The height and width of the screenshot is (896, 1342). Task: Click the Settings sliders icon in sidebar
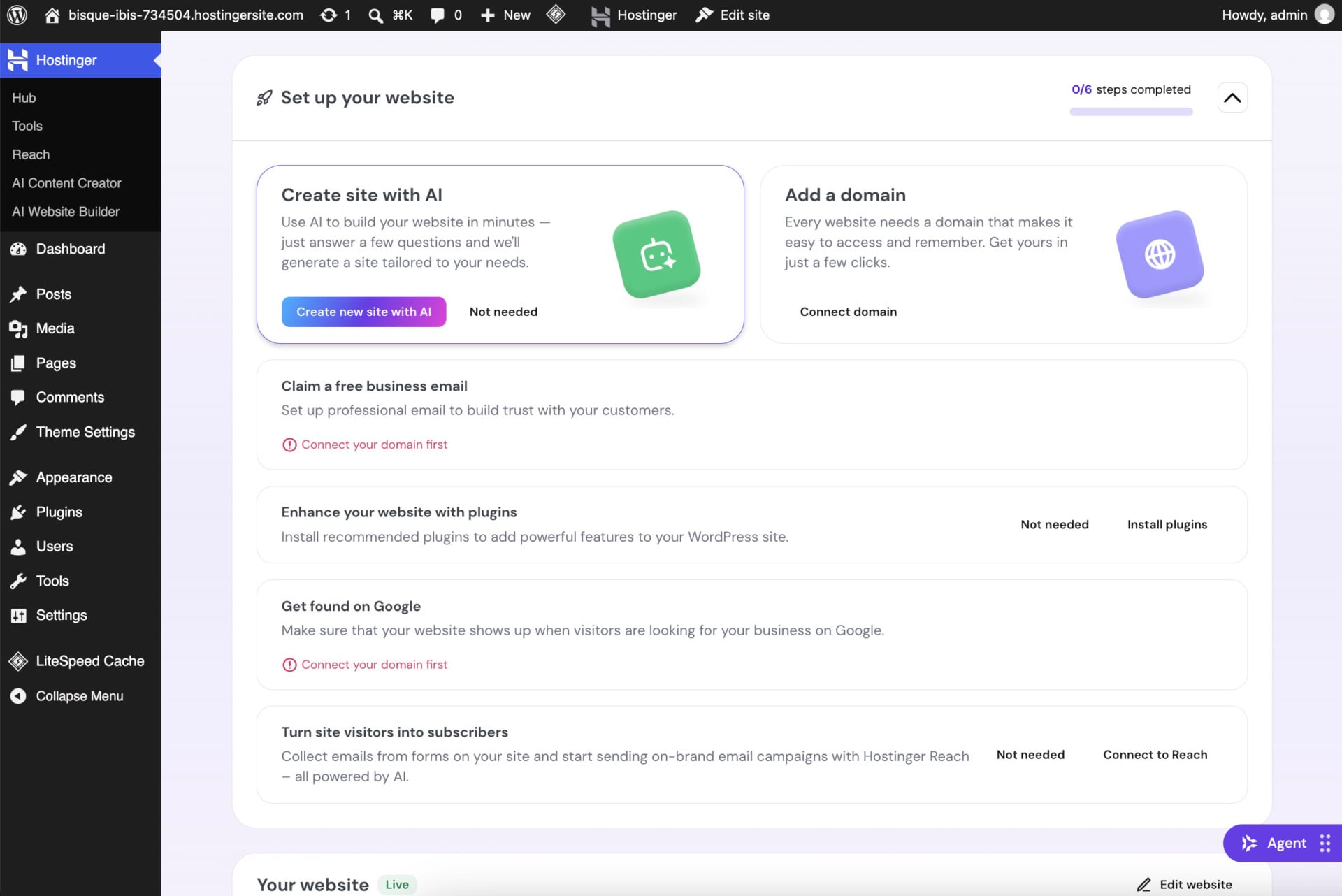[x=18, y=616]
